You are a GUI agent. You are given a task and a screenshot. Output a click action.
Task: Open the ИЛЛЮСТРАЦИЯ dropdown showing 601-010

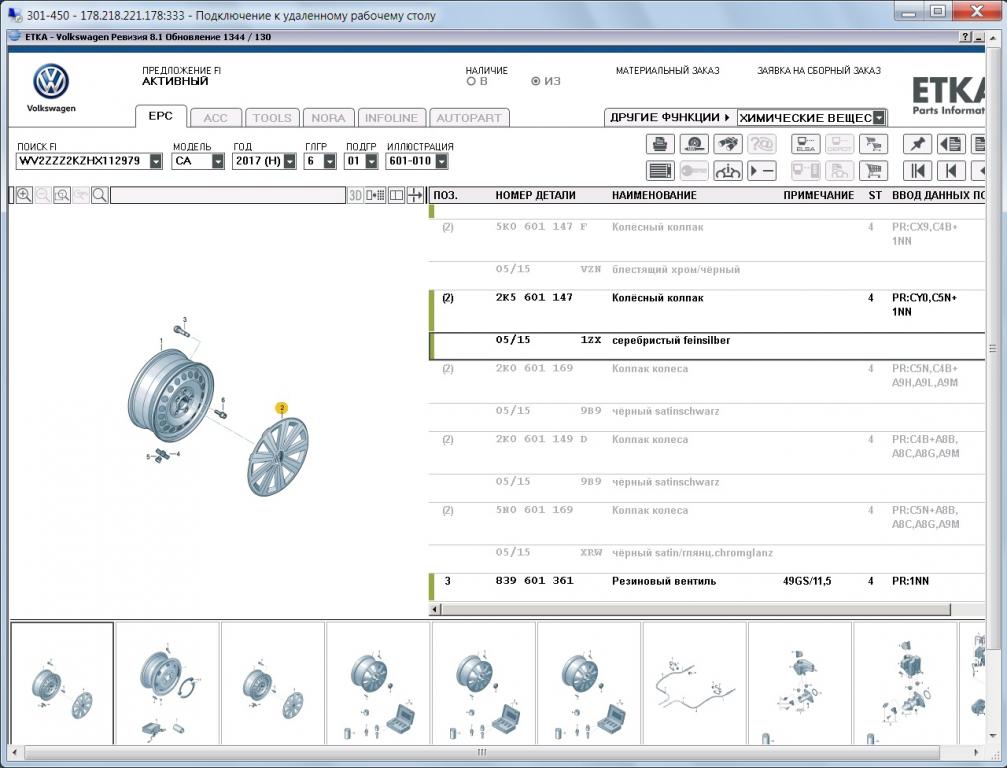pos(441,161)
